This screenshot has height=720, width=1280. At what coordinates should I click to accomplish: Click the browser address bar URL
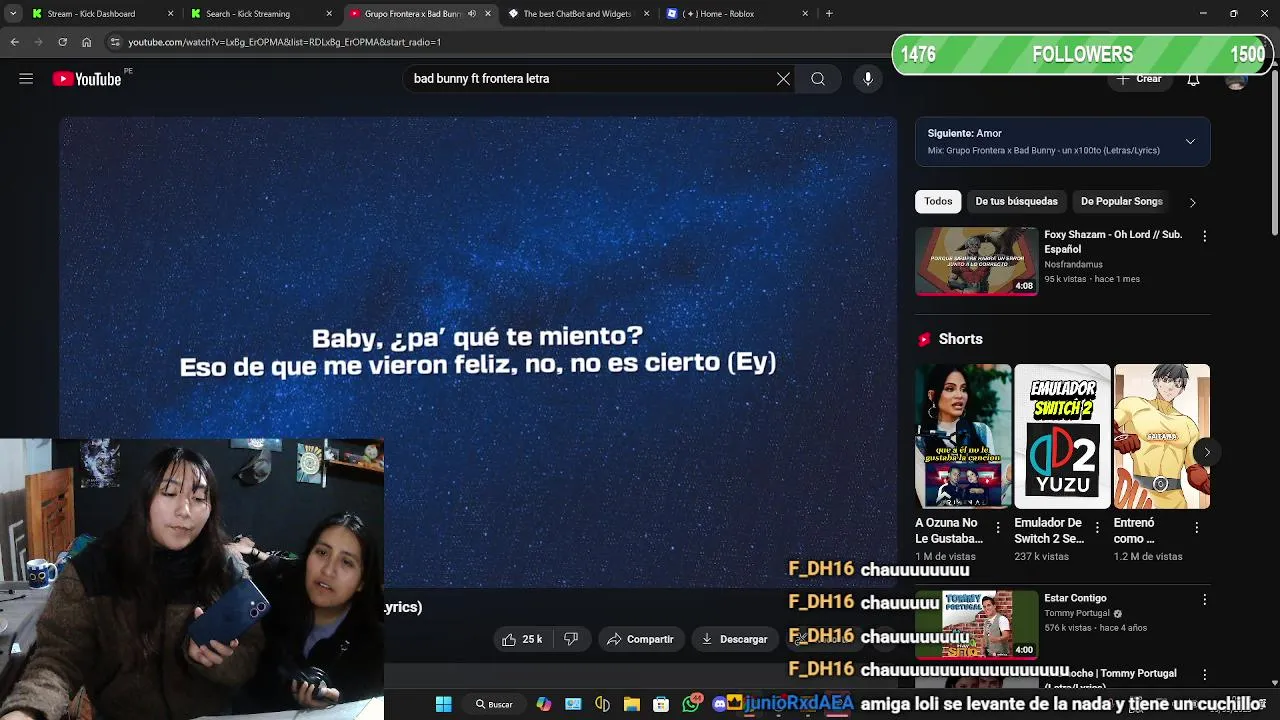pyautogui.click(x=284, y=42)
